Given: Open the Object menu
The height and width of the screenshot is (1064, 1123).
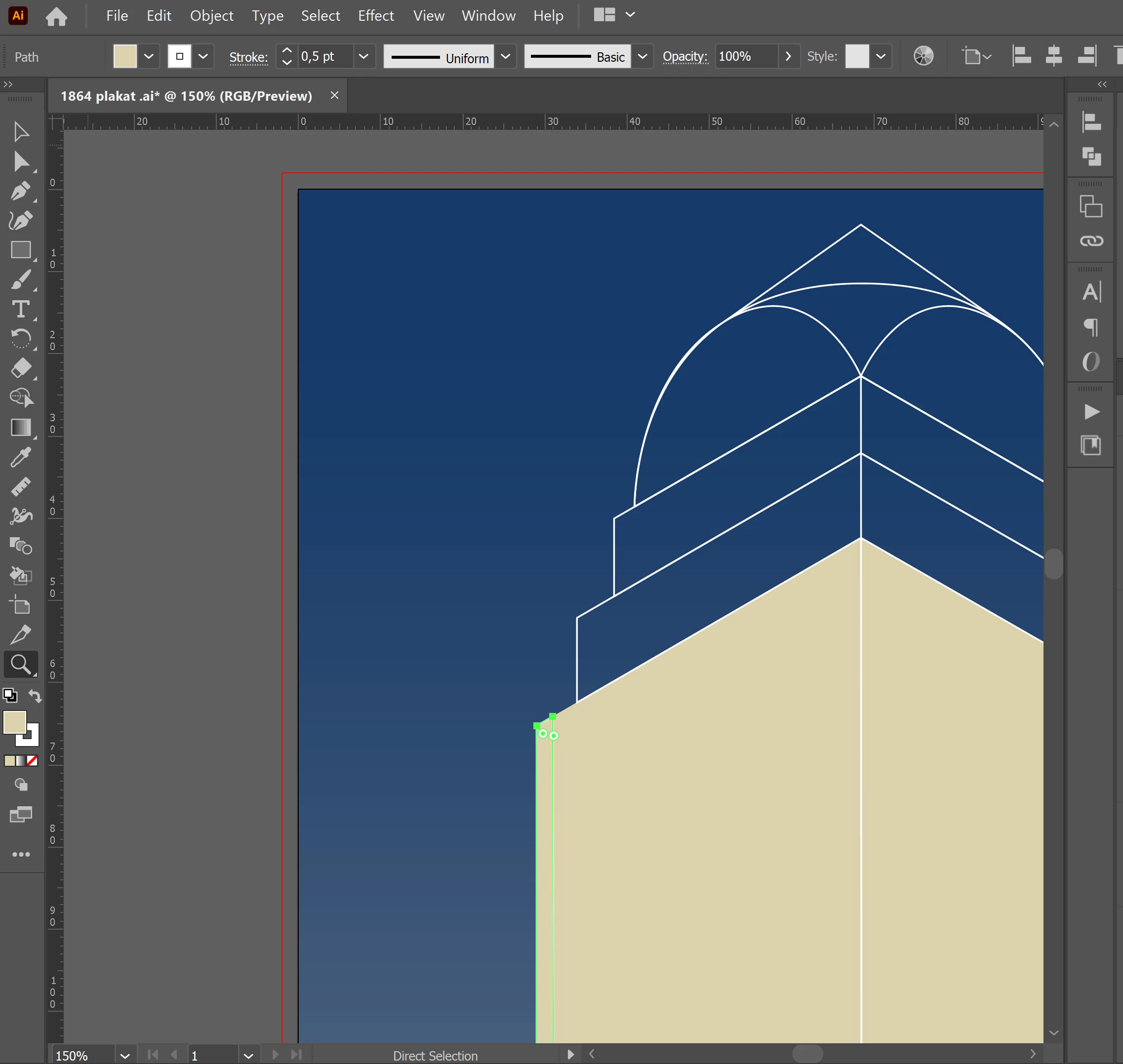Looking at the screenshot, I should coord(211,16).
